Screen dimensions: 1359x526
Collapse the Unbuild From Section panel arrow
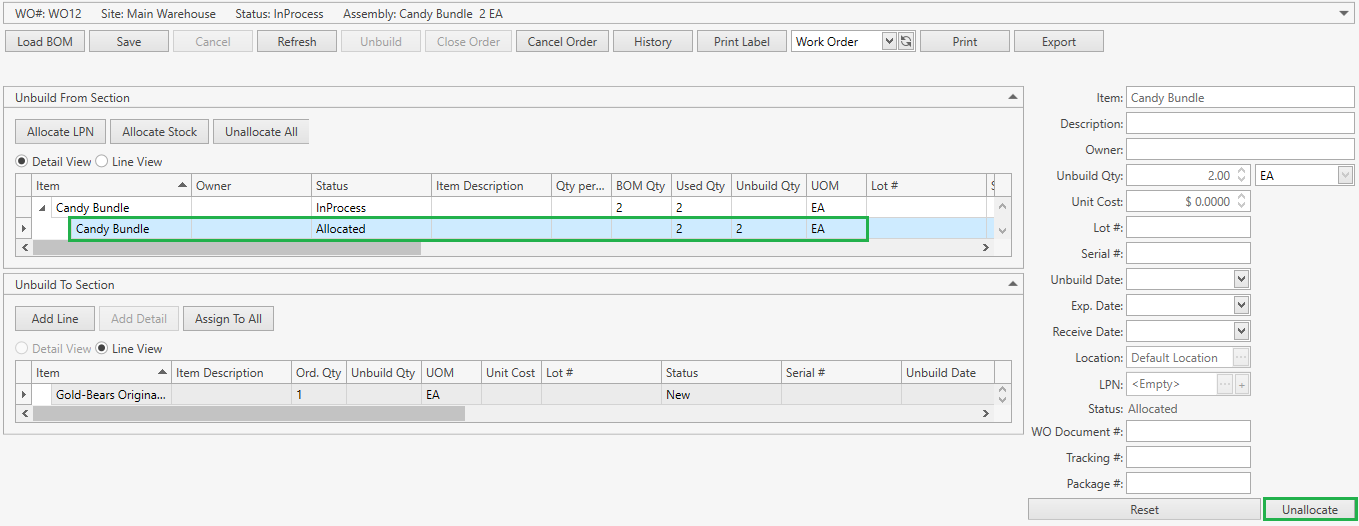click(x=1012, y=97)
